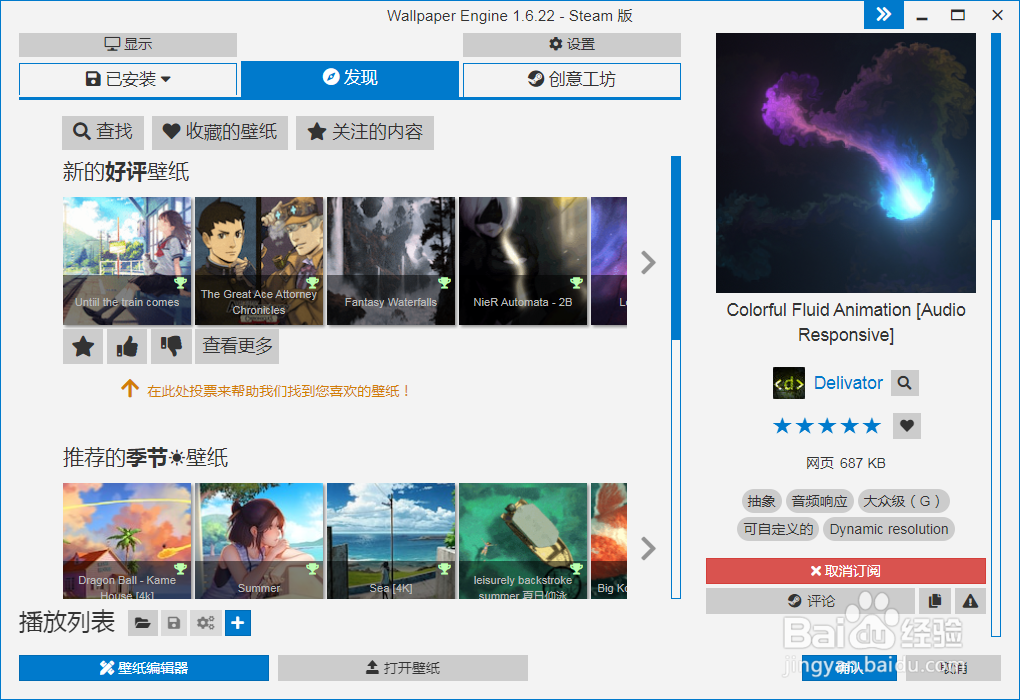
Task: Click the Colorful Fluid Animation preview image
Action: tap(846, 163)
